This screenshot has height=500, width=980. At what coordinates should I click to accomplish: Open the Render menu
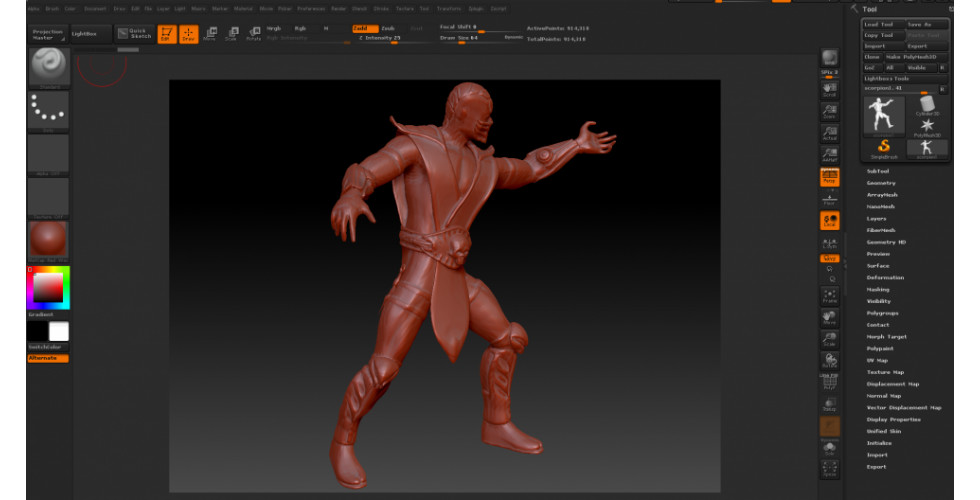tap(337, 8)
